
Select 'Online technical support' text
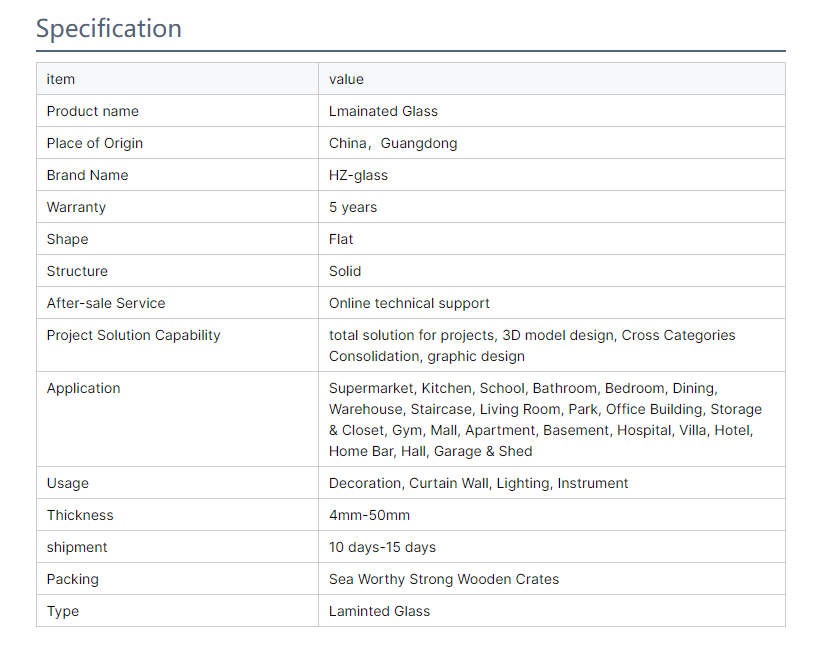(409, 304)
